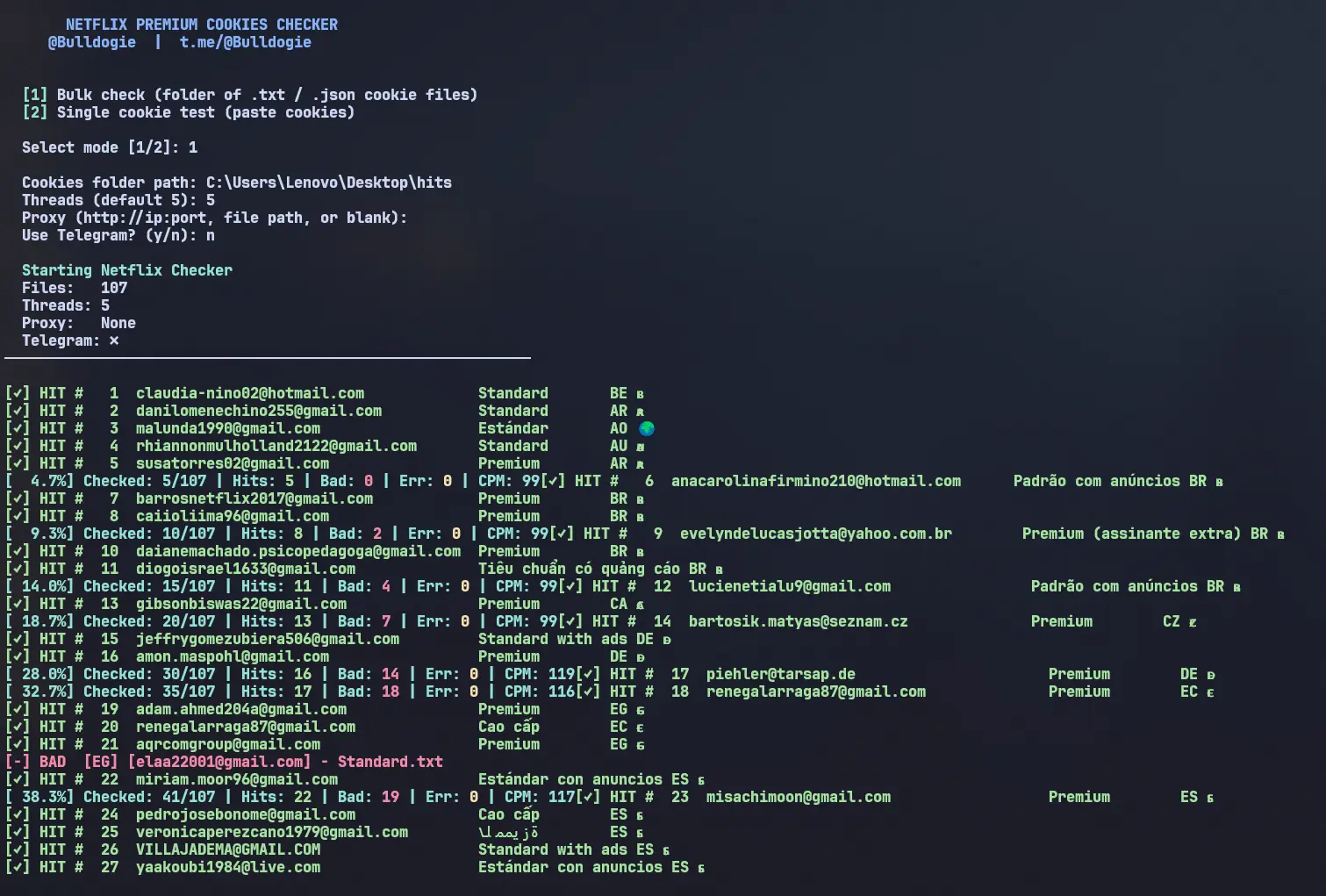This screenshot has width=1326, height=896.
Task: Click the 'Files: 107' summary line
Action: pyautogui.click(x=75, y=288)
